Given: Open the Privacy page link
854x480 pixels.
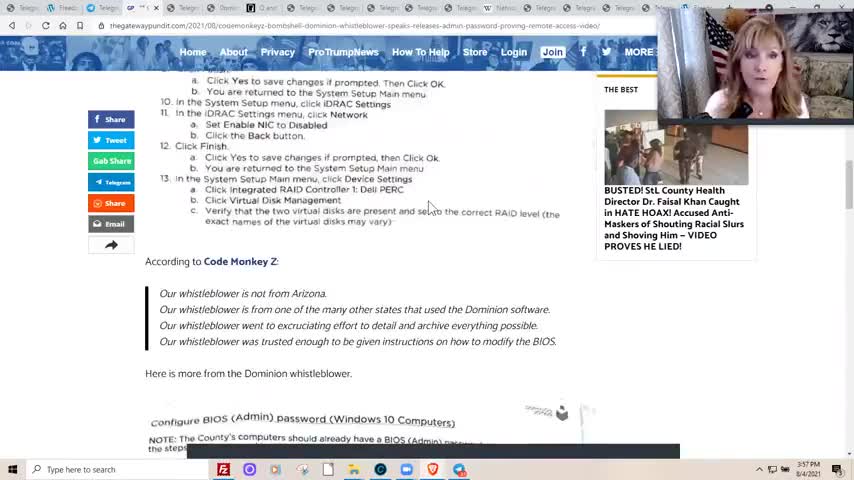Looking at the screenshot, I should click(x=277, y=52).
